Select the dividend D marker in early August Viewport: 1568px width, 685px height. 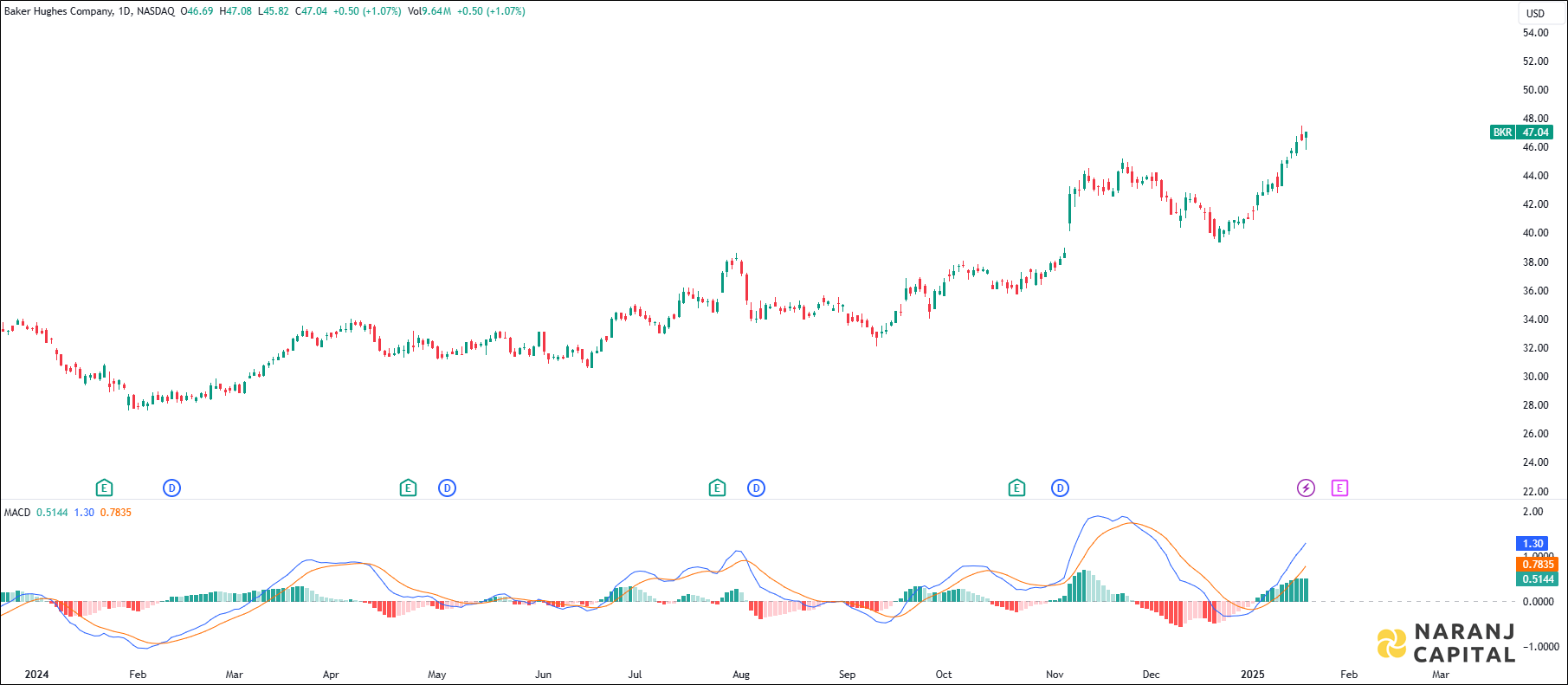756,488
